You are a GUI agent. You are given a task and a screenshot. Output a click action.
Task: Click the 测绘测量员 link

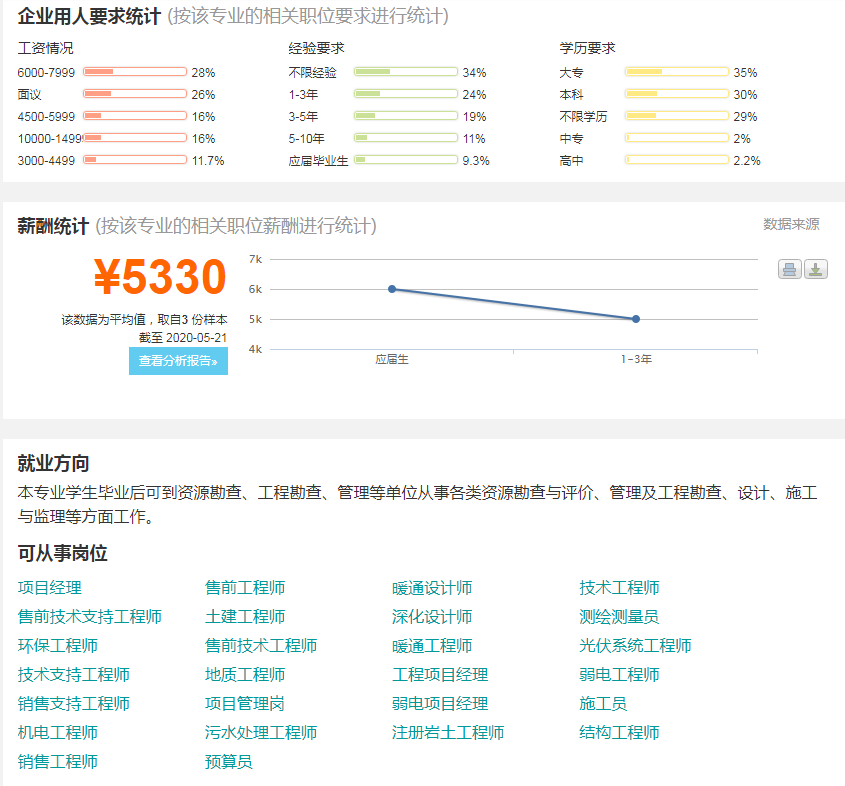[x=619, y=617]
